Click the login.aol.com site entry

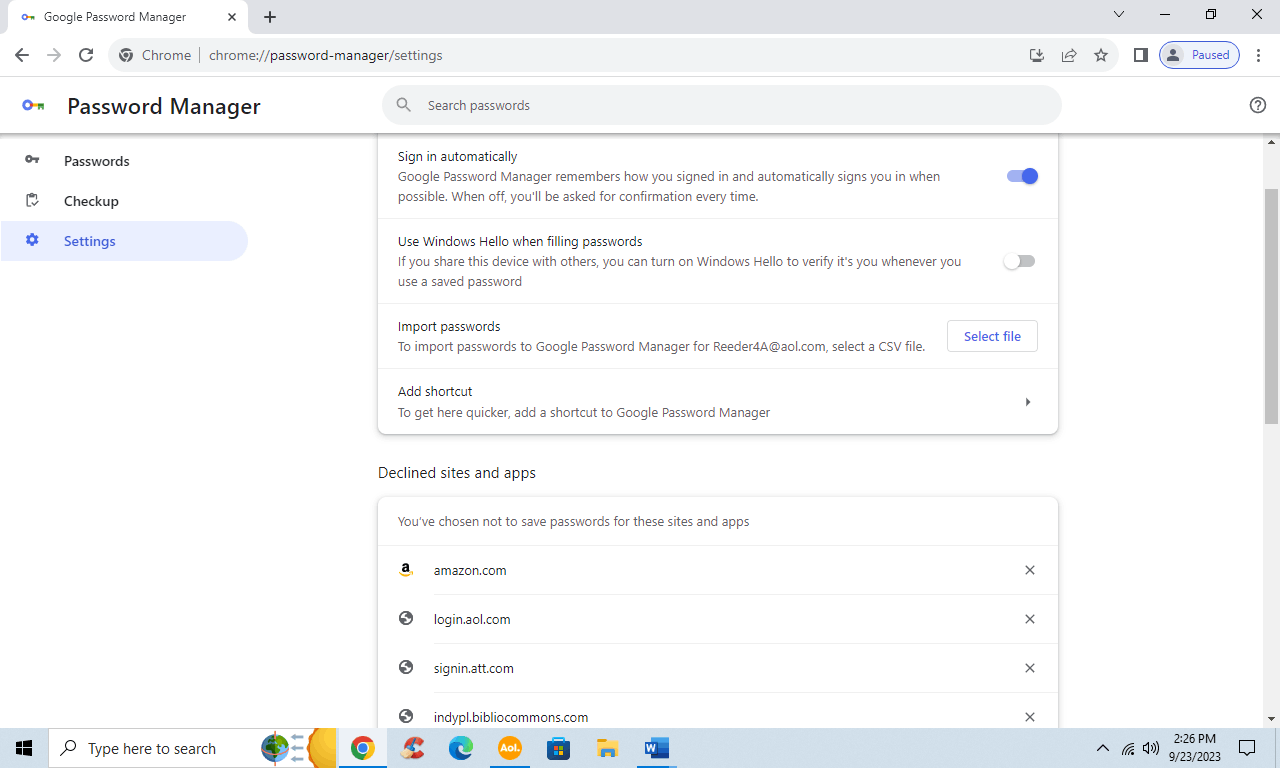click(472, 619)
